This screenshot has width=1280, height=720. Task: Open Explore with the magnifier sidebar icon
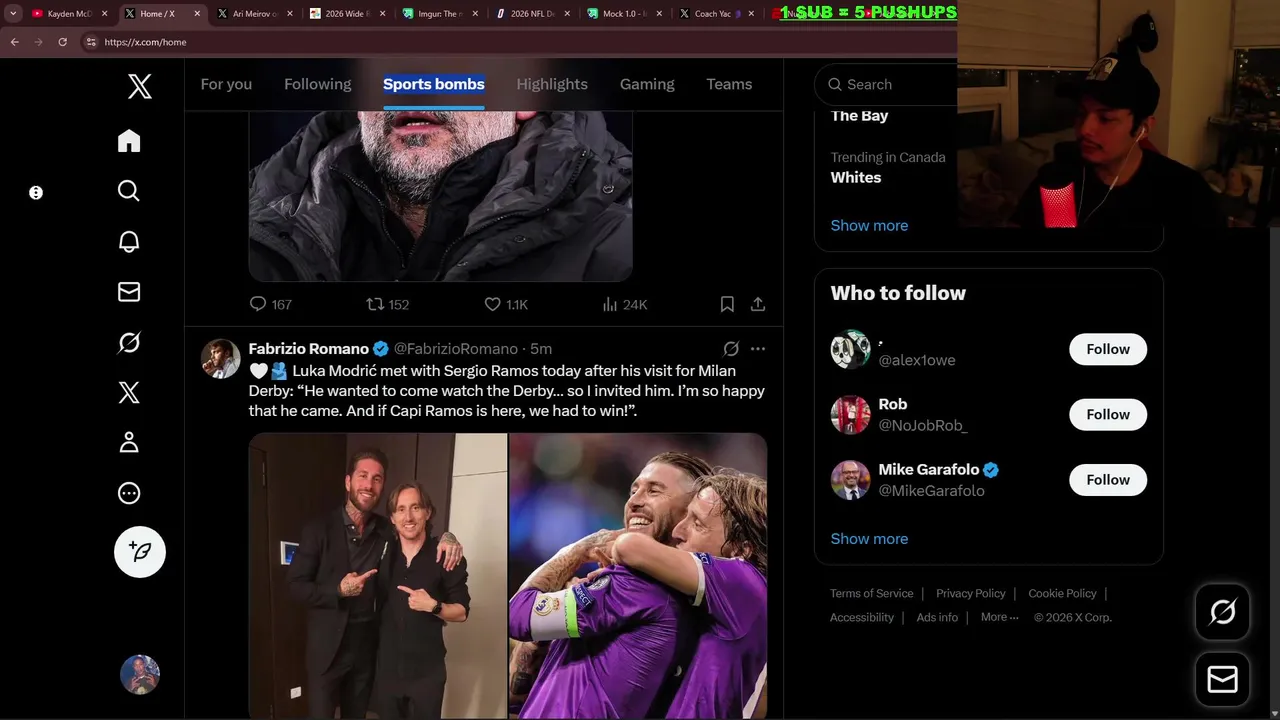click(129, 191)
